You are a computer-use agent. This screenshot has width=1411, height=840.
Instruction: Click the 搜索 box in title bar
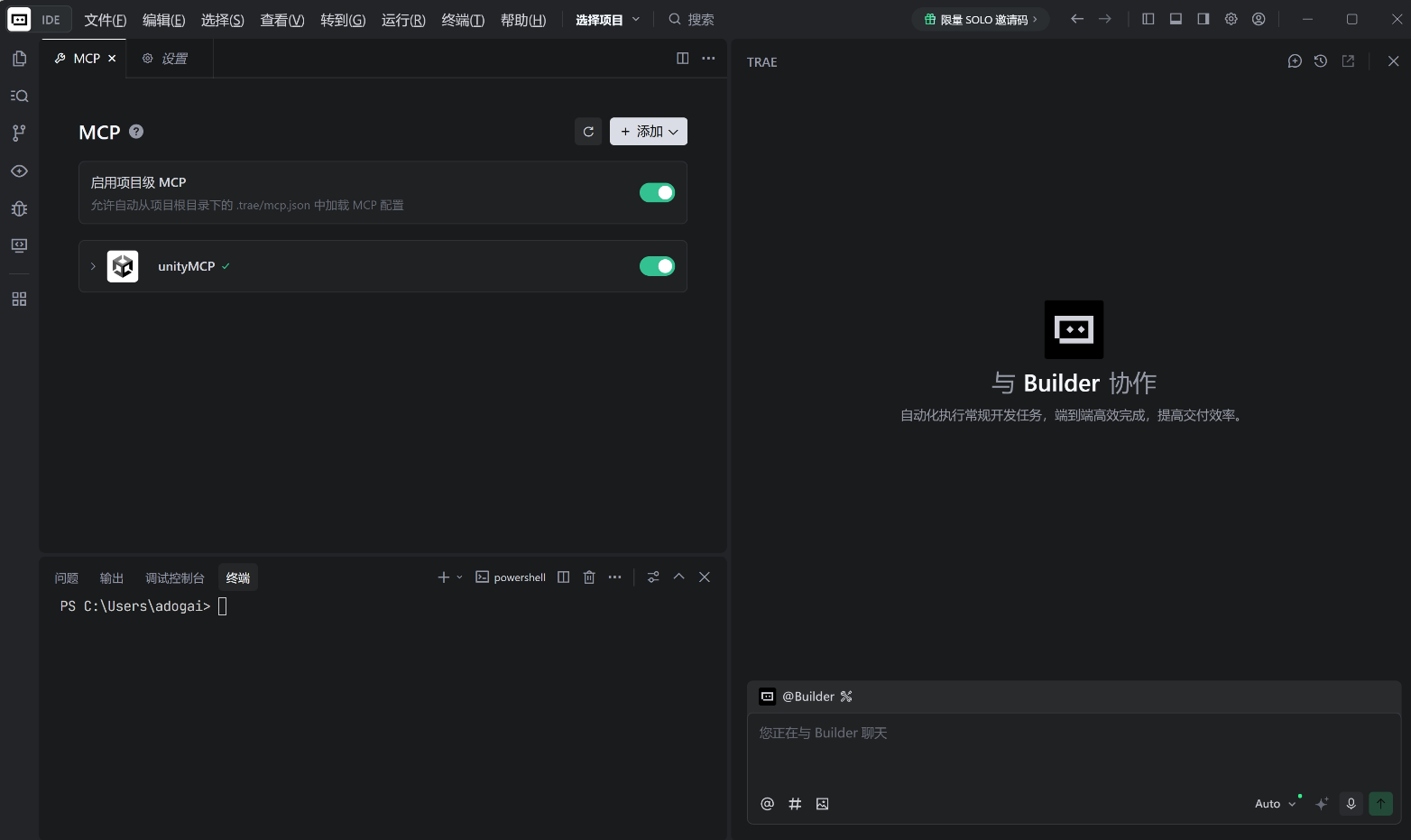[x=692, y=19]
